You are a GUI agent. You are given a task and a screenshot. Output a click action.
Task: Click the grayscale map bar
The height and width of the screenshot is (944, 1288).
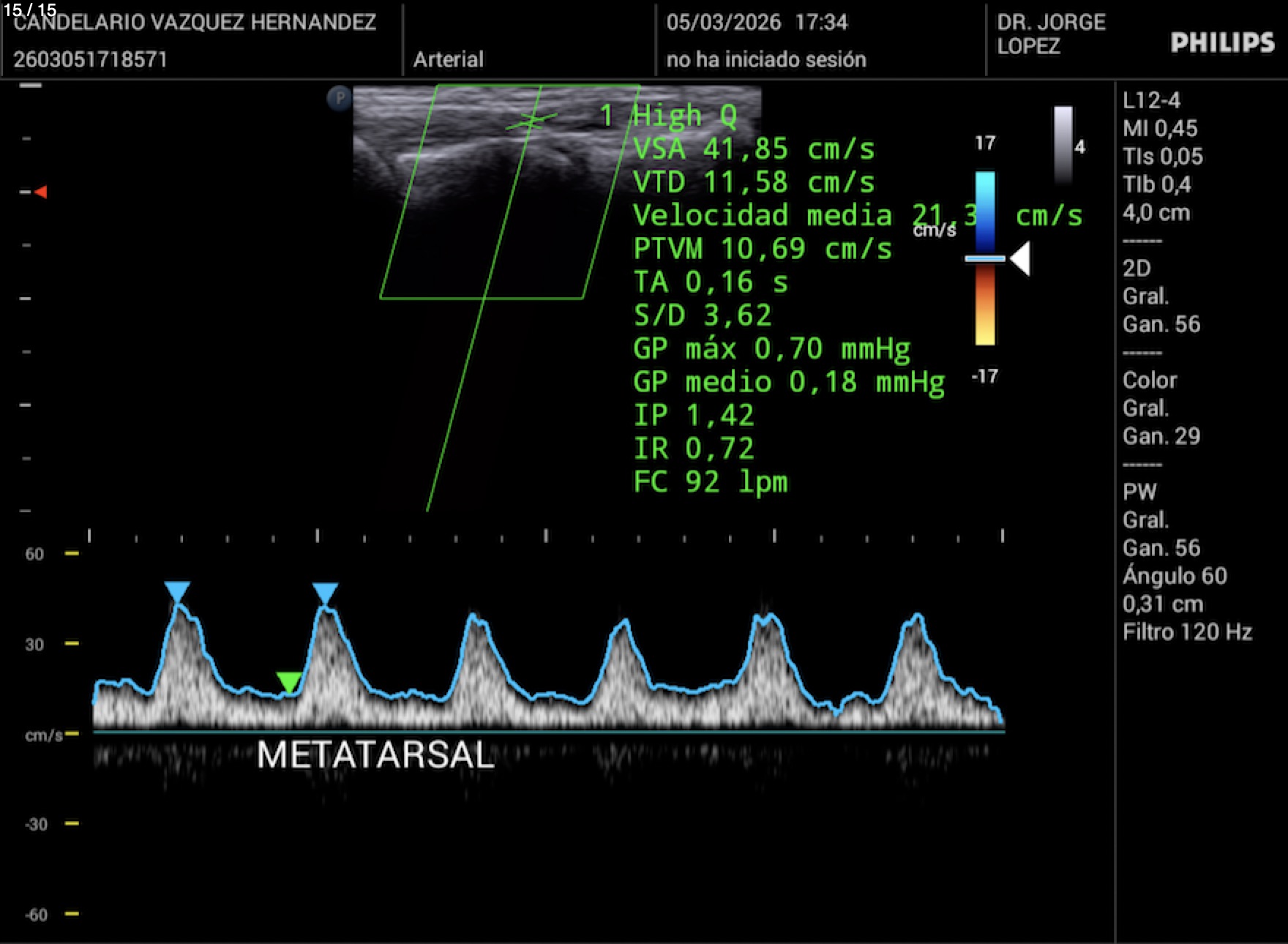coord(1063,144)
